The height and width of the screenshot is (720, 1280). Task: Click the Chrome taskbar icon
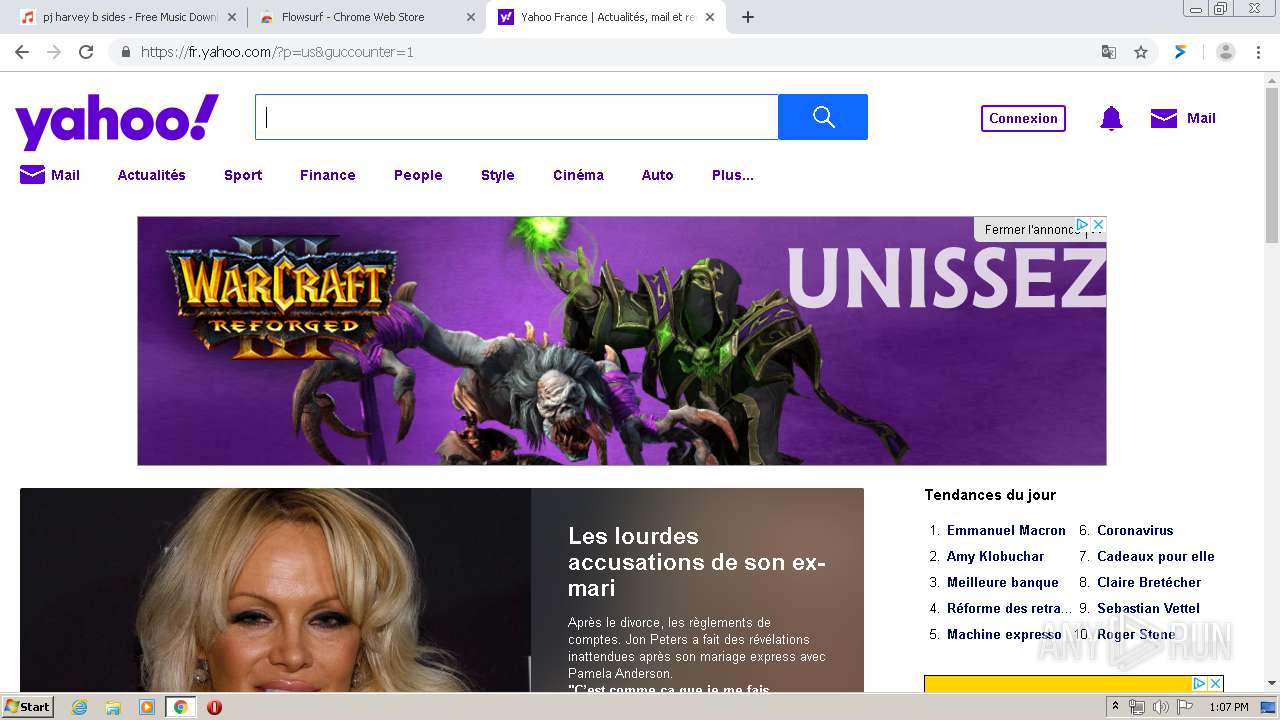tap(180, 707)
